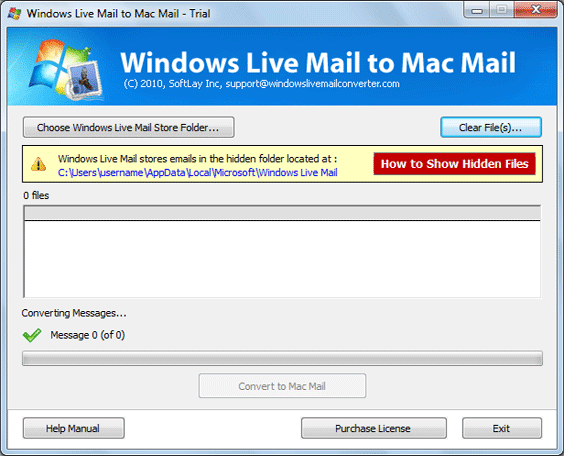
Task: Minimize the converter window
Action: click(477, 10)
